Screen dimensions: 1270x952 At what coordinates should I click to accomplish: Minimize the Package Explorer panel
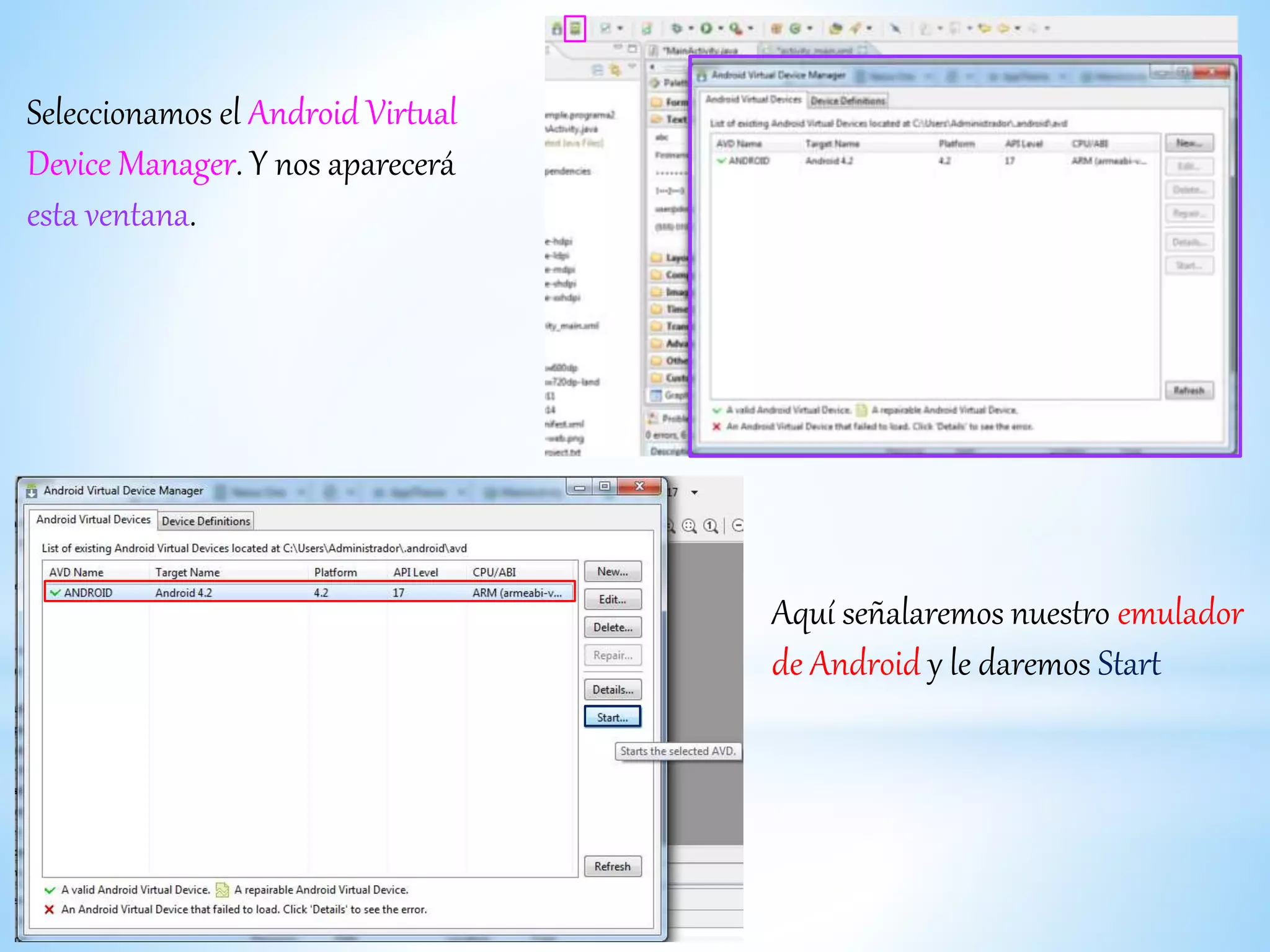click(618, 48)
